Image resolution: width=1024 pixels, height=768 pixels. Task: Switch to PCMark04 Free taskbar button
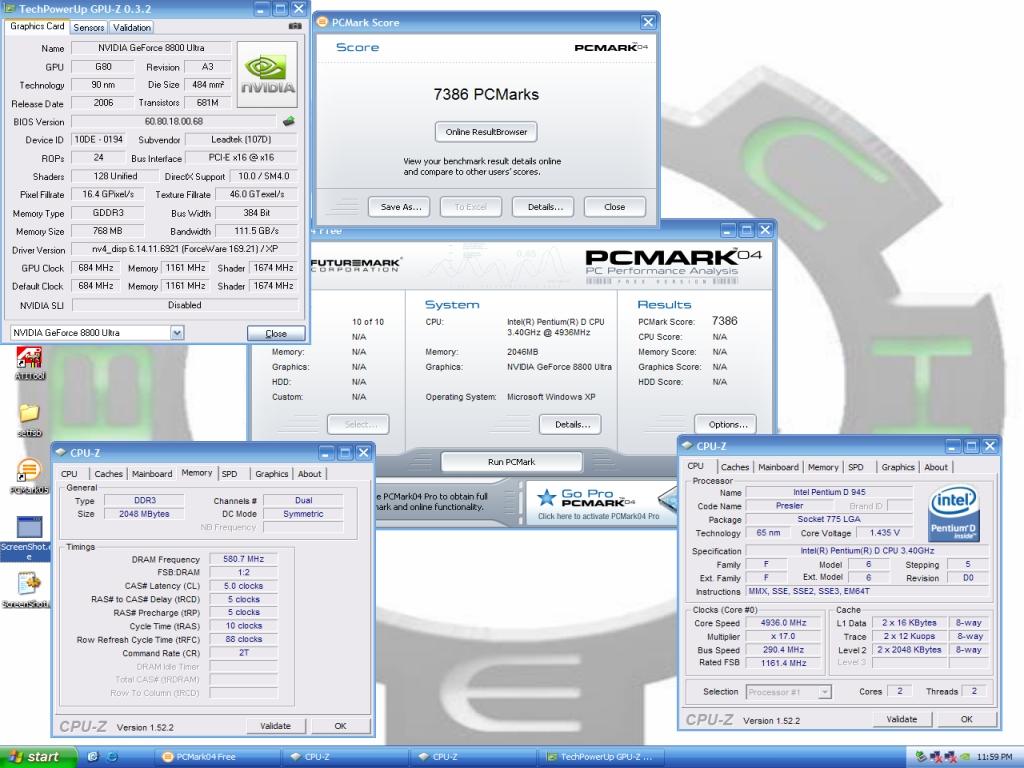[219, 756]
